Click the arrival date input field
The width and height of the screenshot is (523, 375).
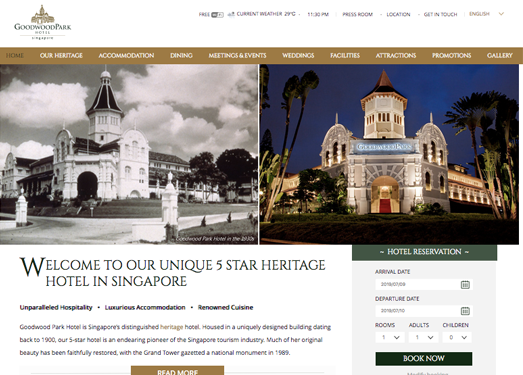point(424,285)
